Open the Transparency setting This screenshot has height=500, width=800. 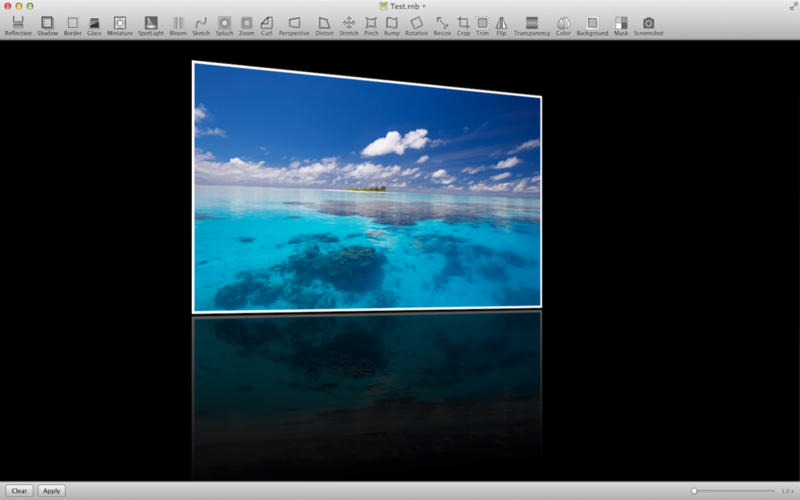532,26
